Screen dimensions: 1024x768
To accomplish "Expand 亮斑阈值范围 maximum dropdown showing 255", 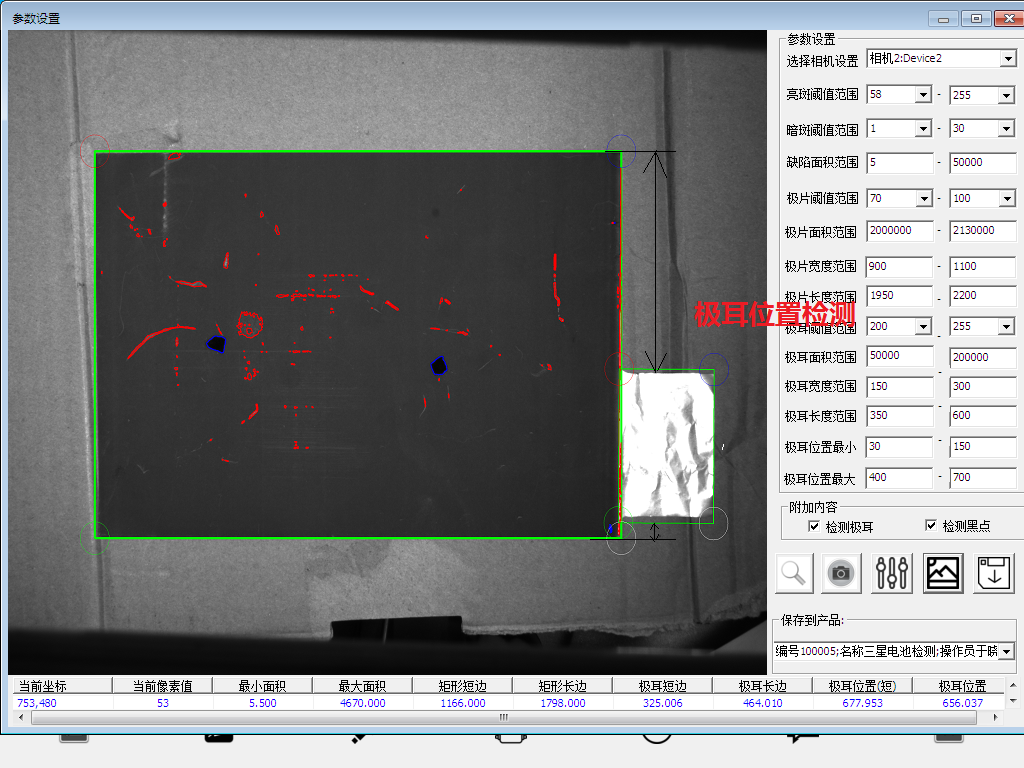I will coord(1006,95).
